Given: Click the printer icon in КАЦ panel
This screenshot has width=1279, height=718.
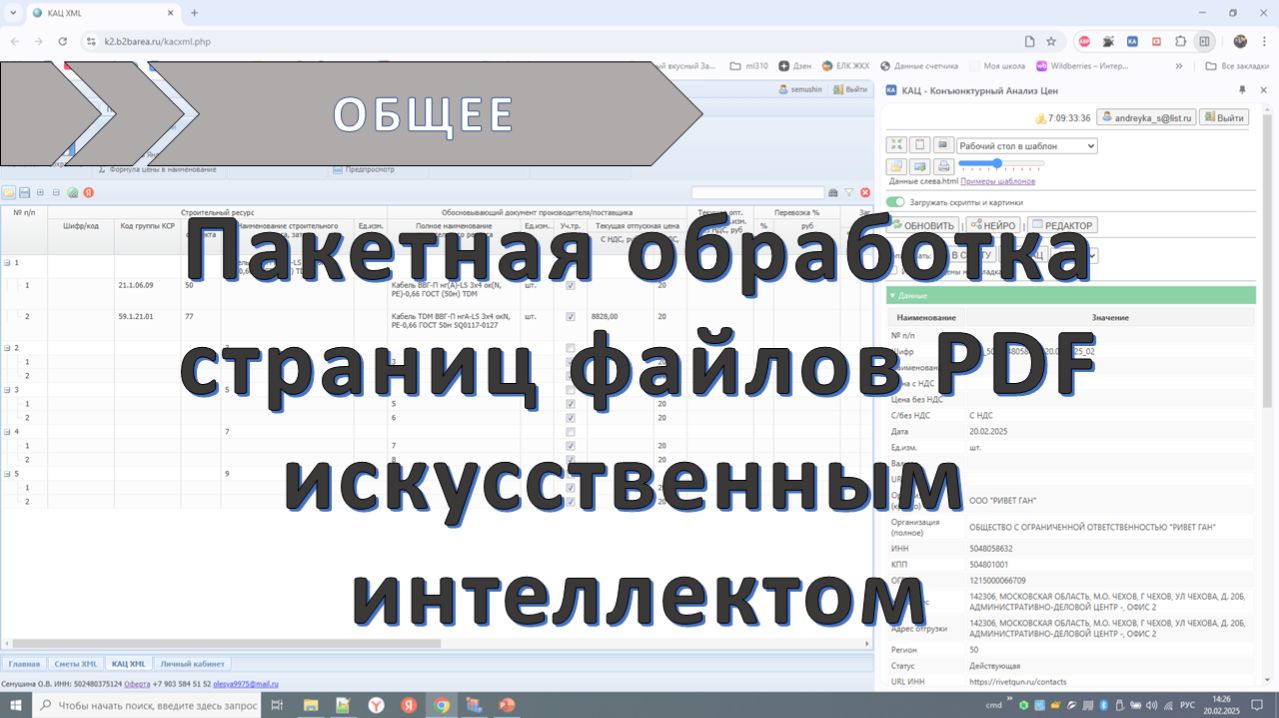Looking at the screenshot, I should pos(943,166).
